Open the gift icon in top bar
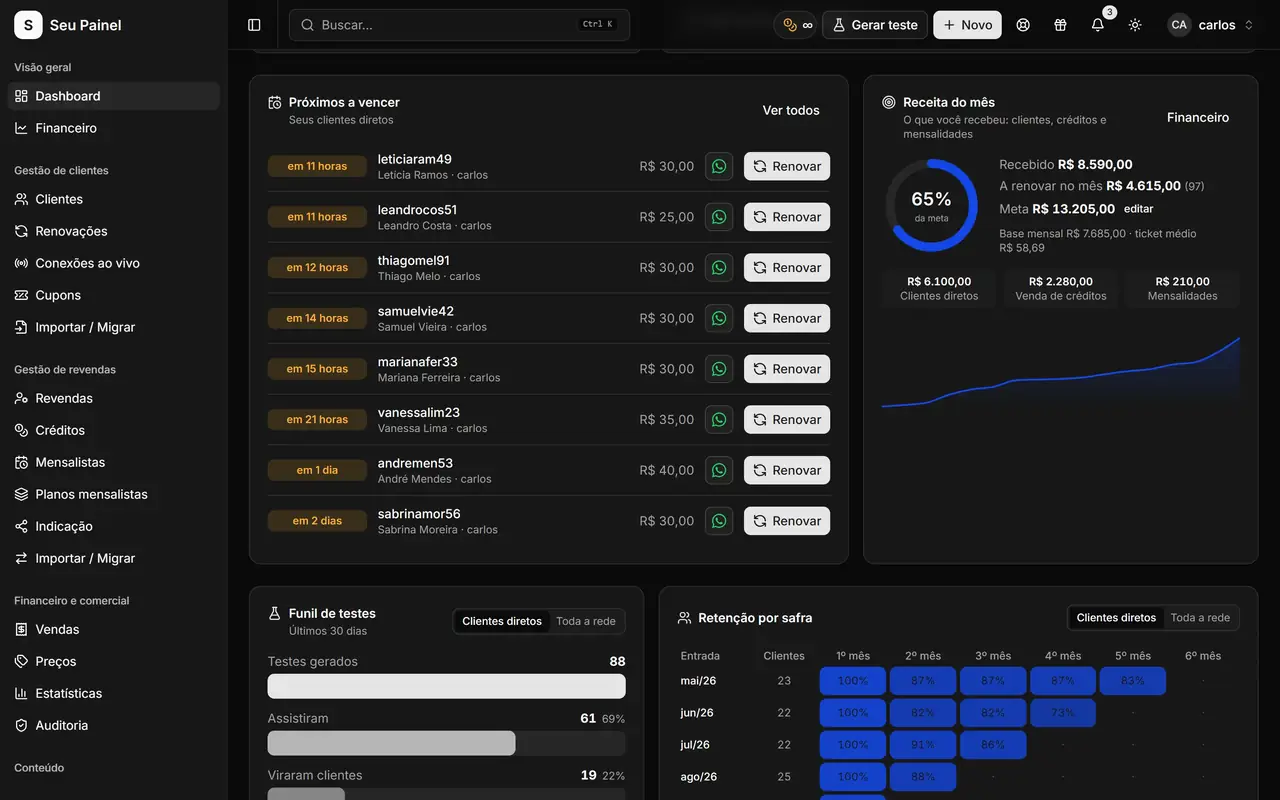 coord(1060,25)
